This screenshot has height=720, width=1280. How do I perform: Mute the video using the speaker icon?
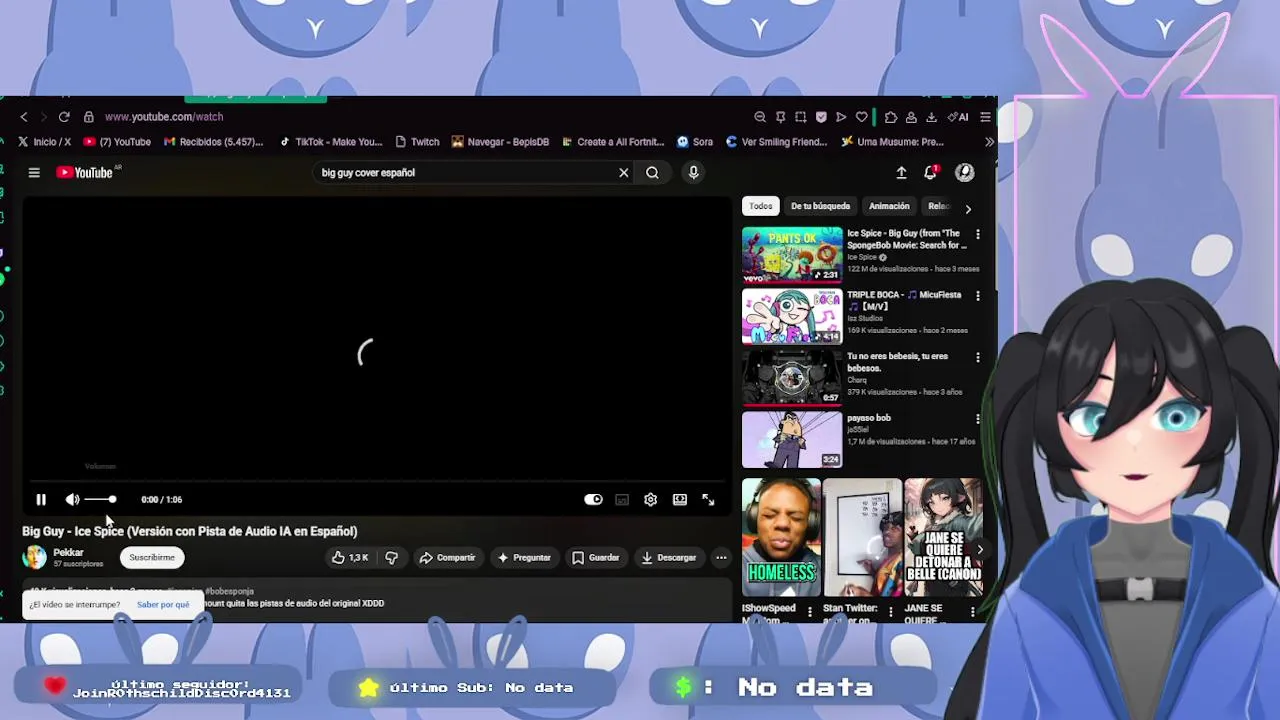click(72, 499)
